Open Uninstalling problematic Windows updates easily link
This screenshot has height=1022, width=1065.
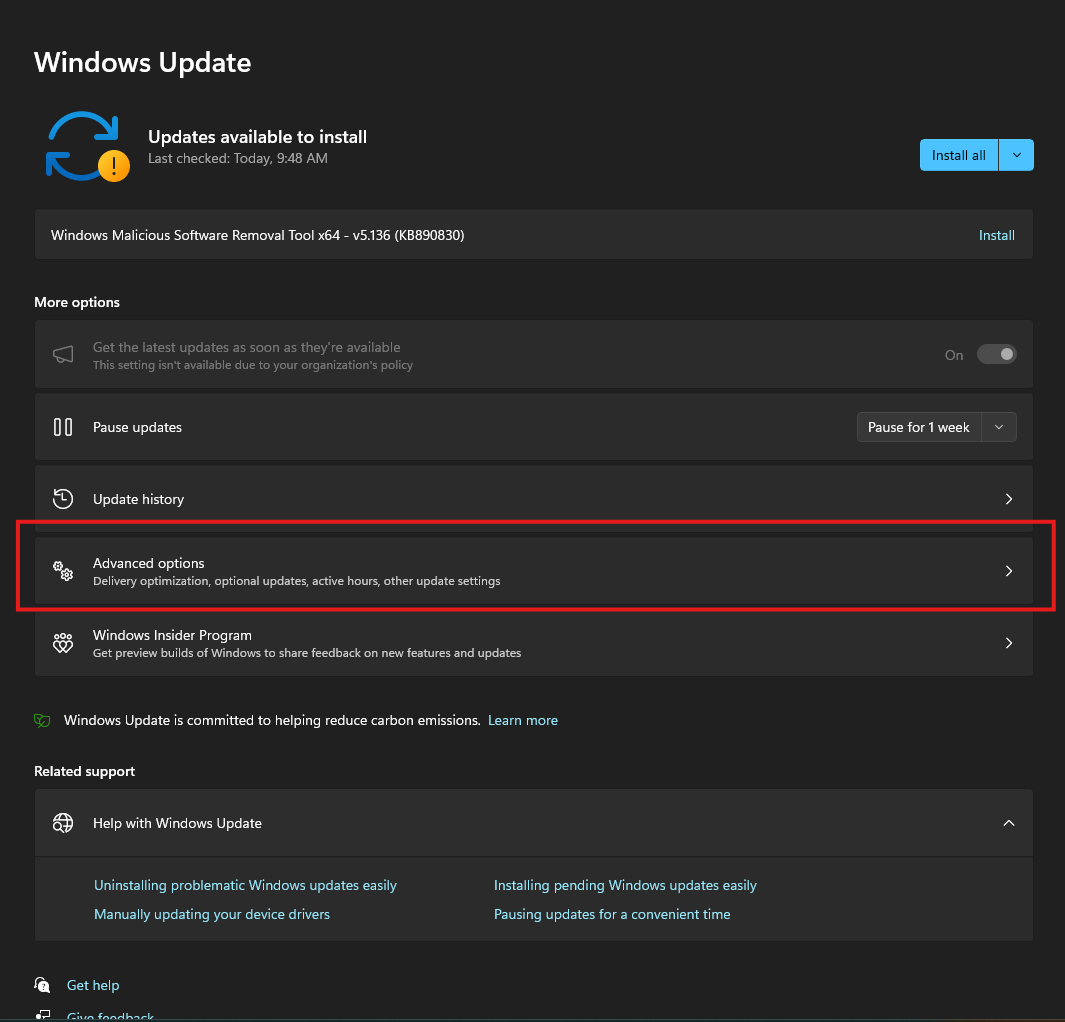point(245,886)
